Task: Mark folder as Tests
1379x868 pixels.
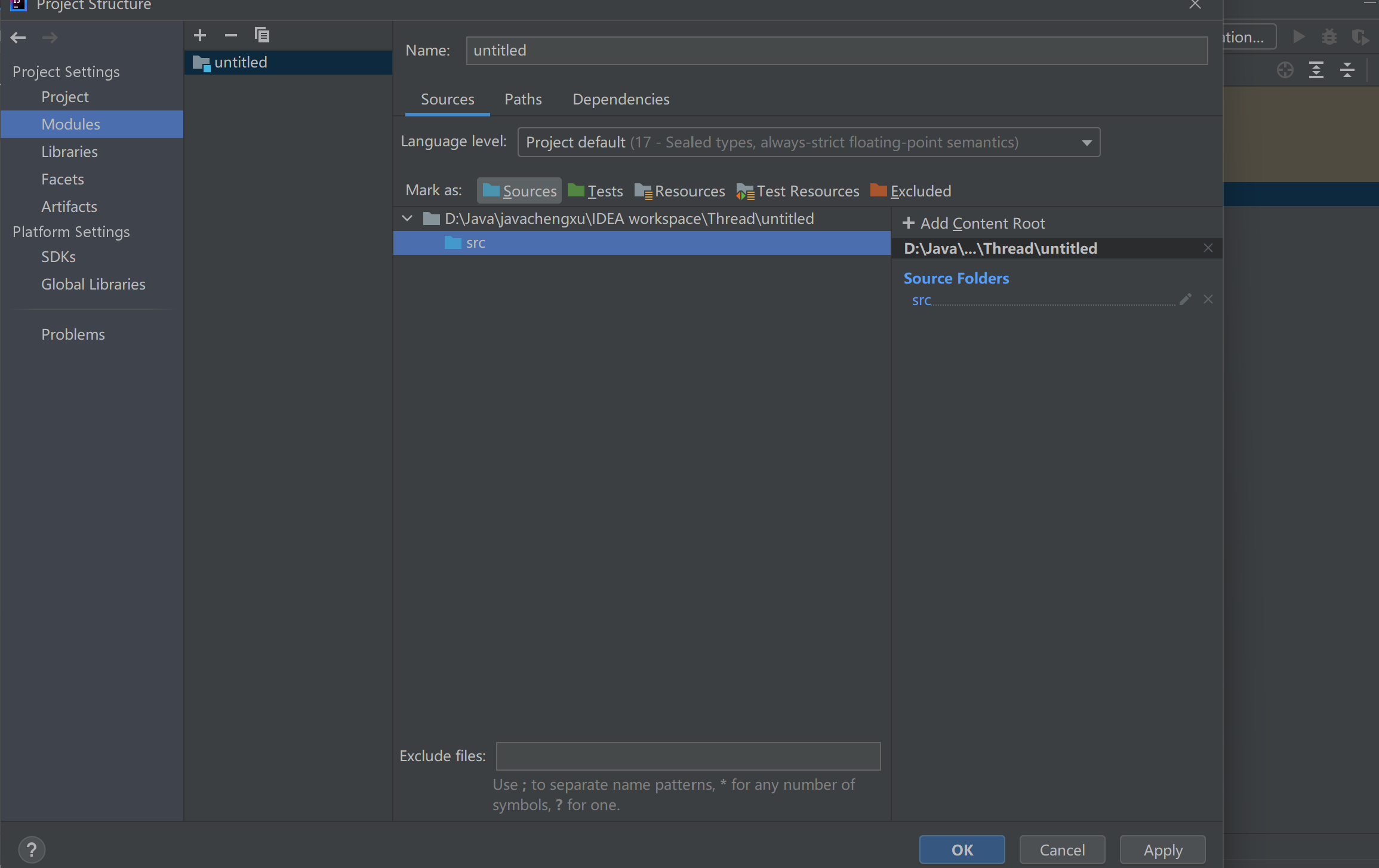Action: click(x=595, y=191)
